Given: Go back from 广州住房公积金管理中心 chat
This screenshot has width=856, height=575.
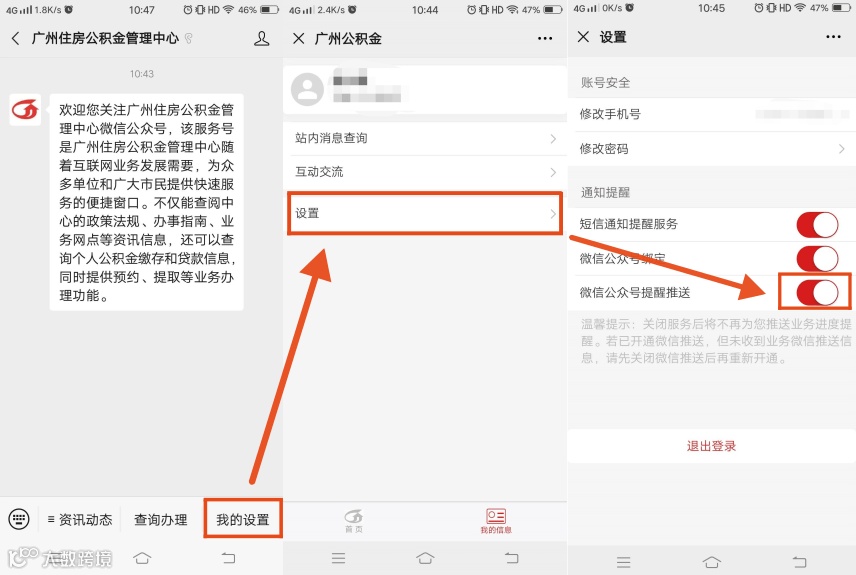Looking at the screenshot, I should pos(15,38).
